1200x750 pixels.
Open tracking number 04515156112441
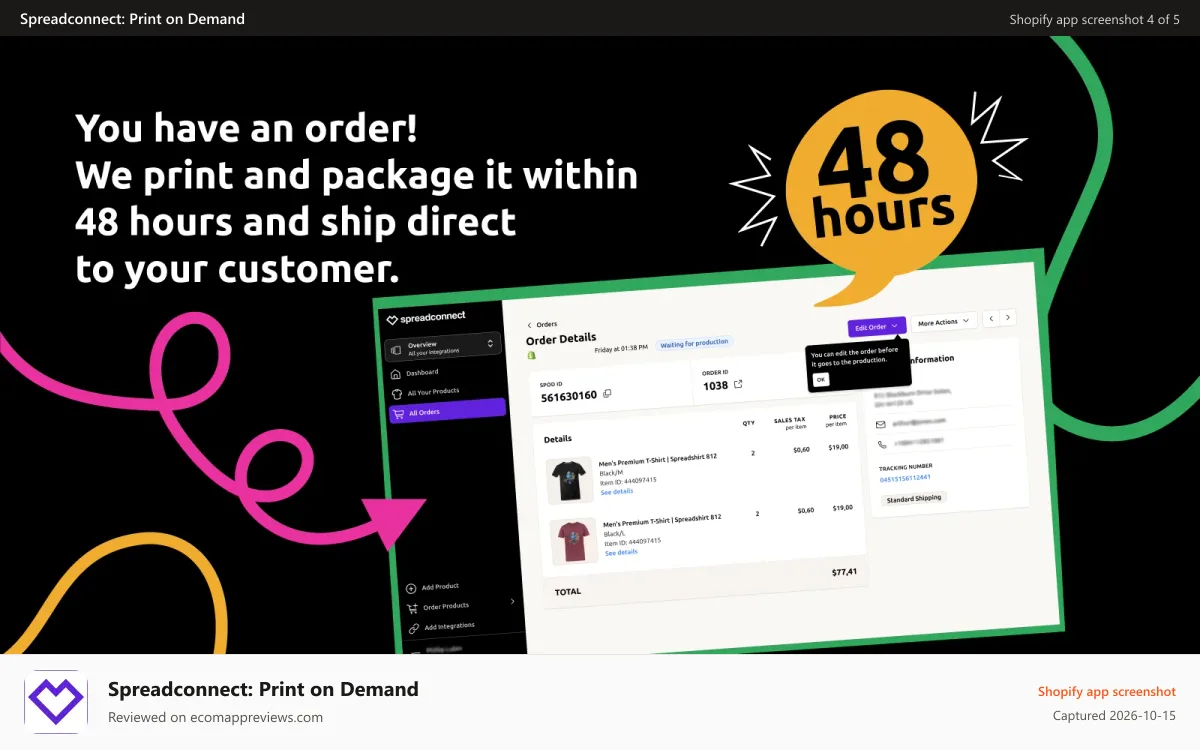(906, 478)
